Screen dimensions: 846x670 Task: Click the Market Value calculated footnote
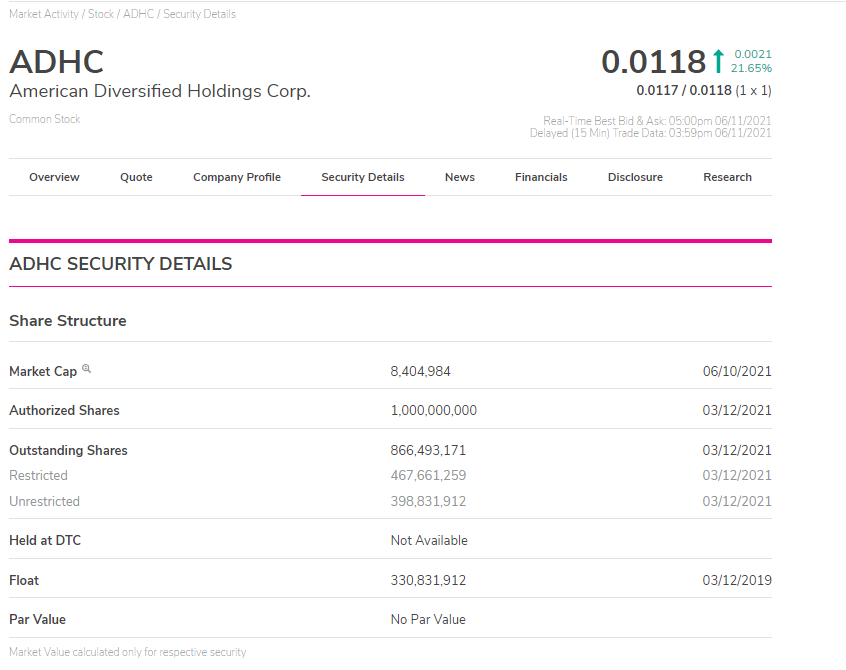[127, 652]
